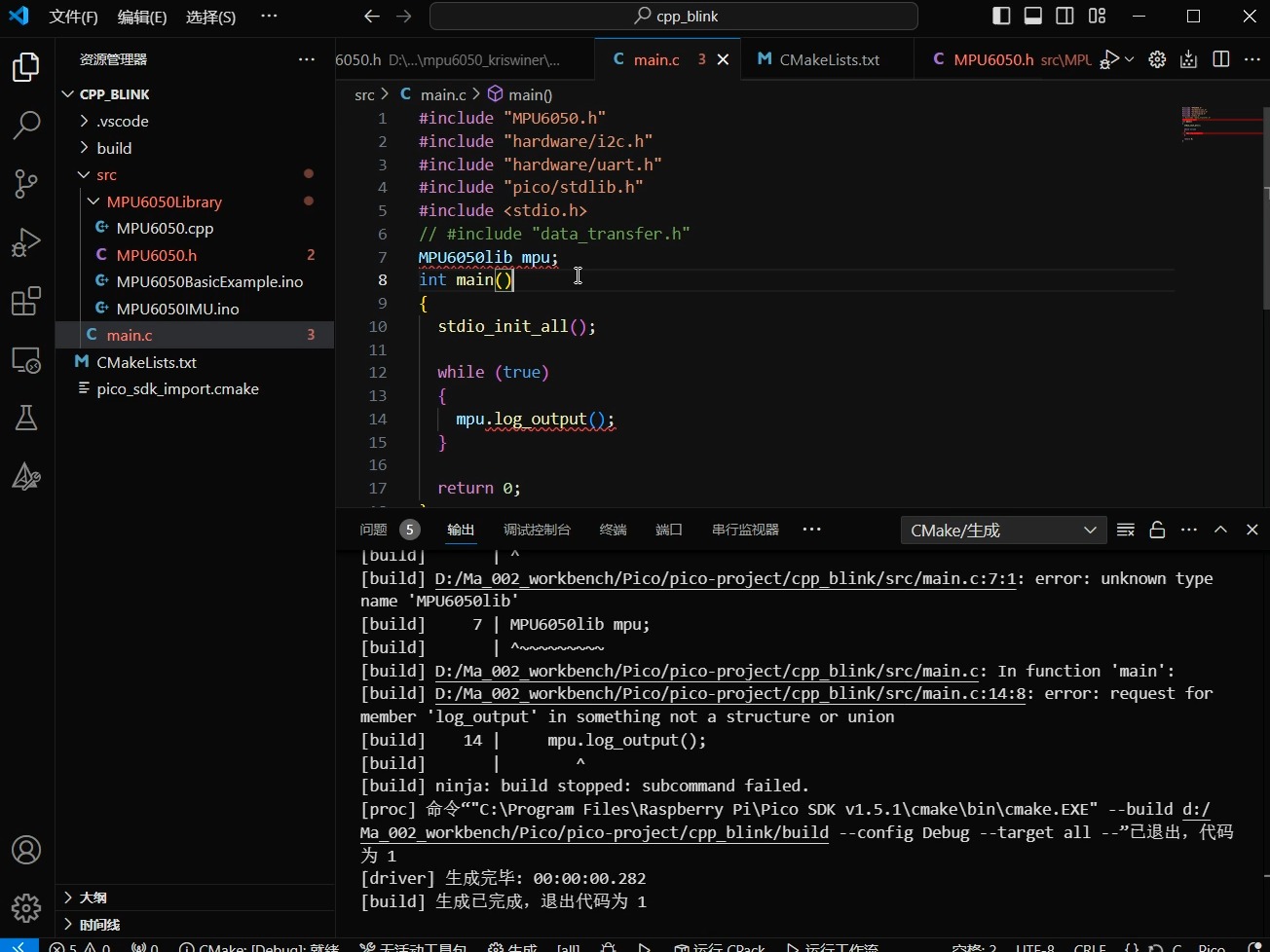Expand the .vscode folder

[195, 121]
